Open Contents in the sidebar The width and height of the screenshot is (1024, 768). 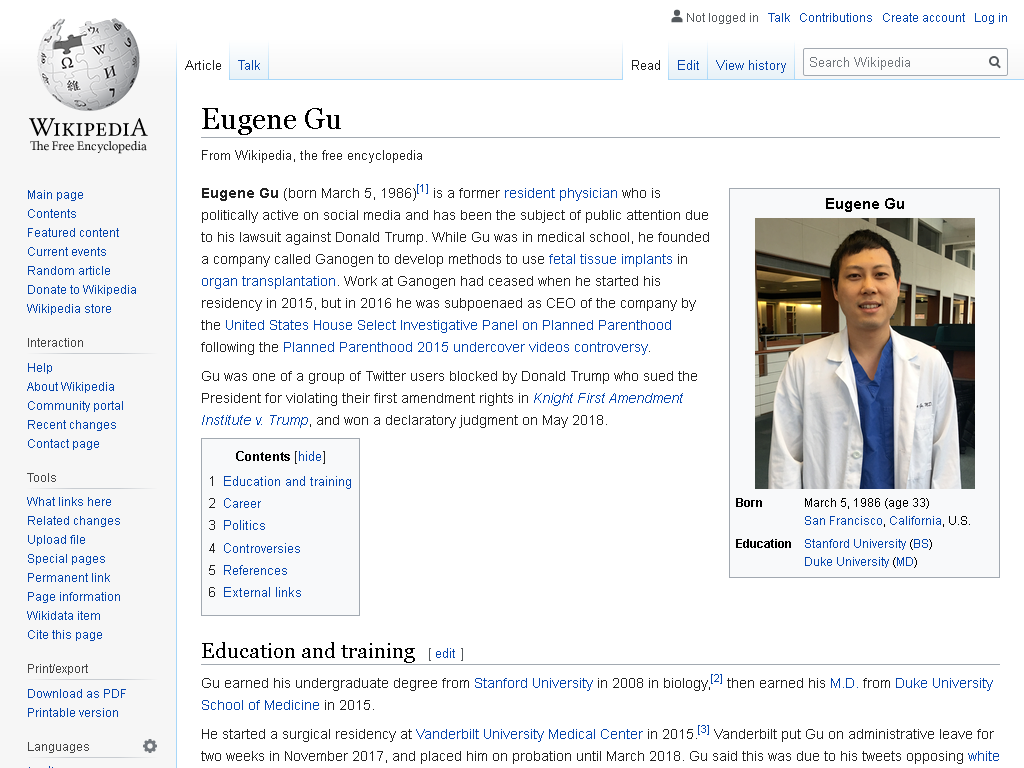52,214
